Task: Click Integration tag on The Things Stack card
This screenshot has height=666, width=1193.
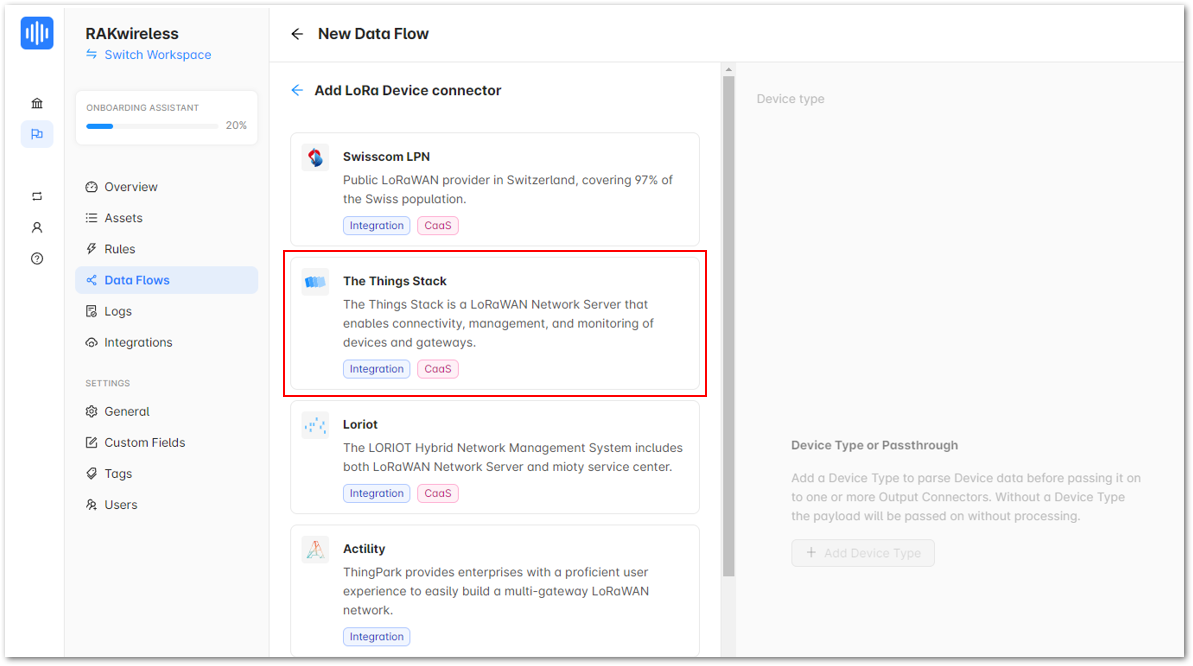Action: pyautogui.click(x=377, y=369)
